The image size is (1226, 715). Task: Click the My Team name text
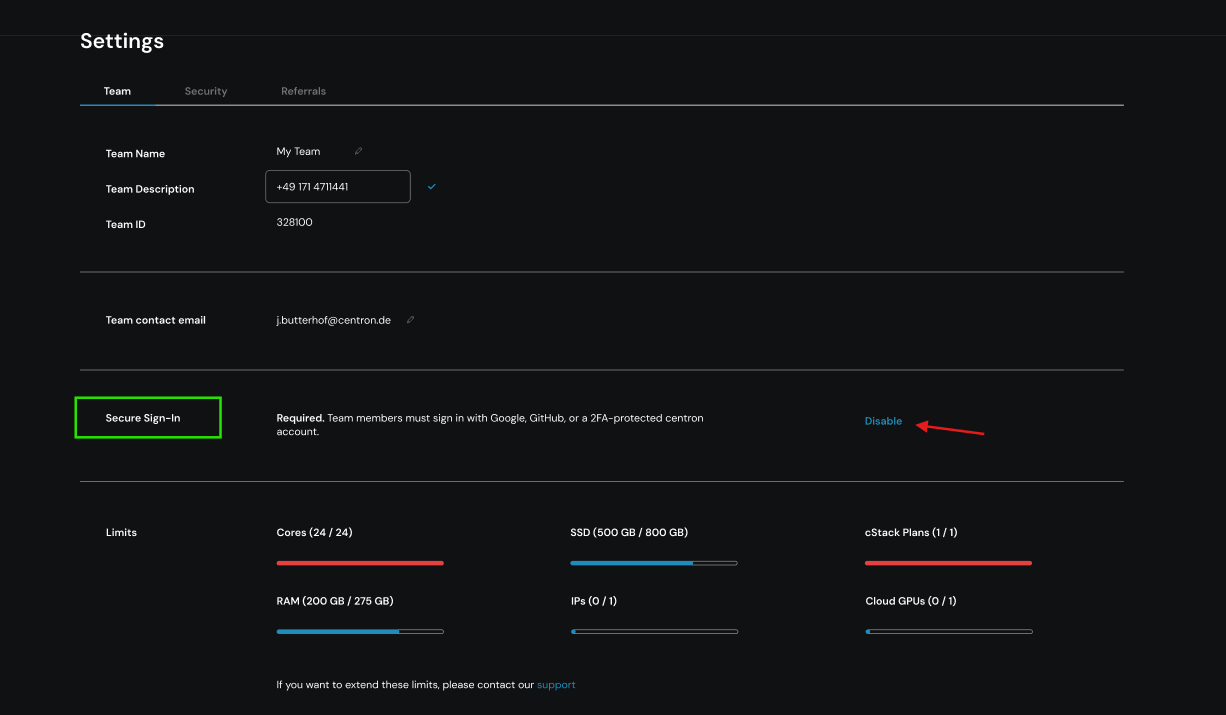[x=298, y=152]
